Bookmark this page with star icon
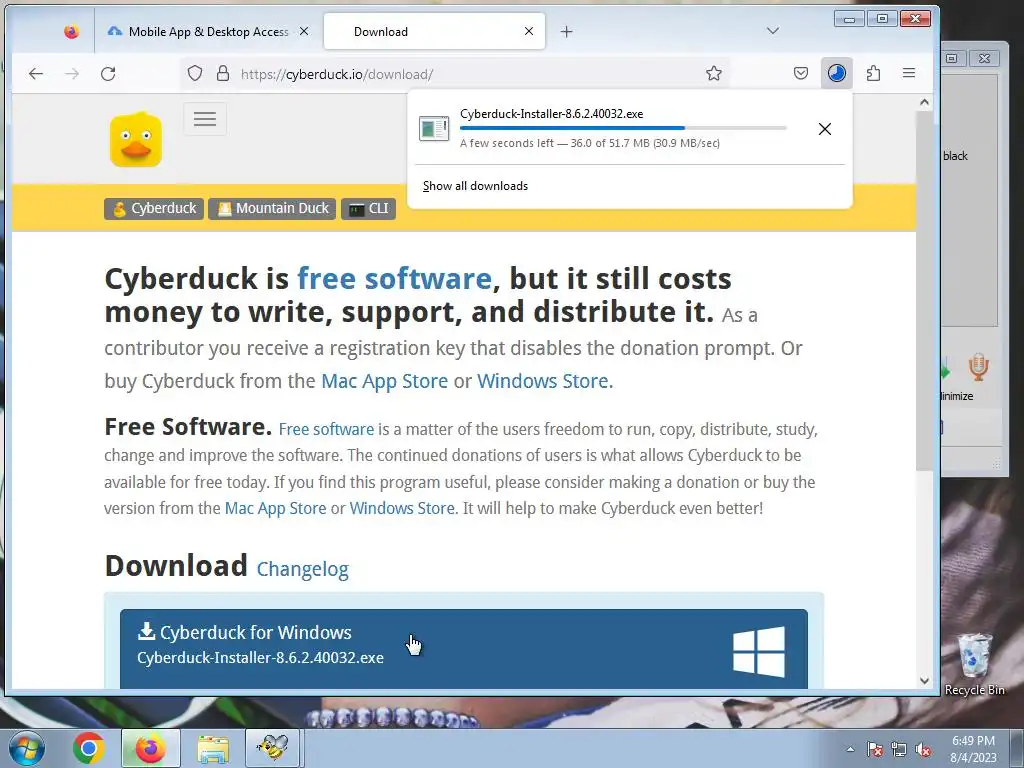 pyautogui.click(x=713, y=74)
